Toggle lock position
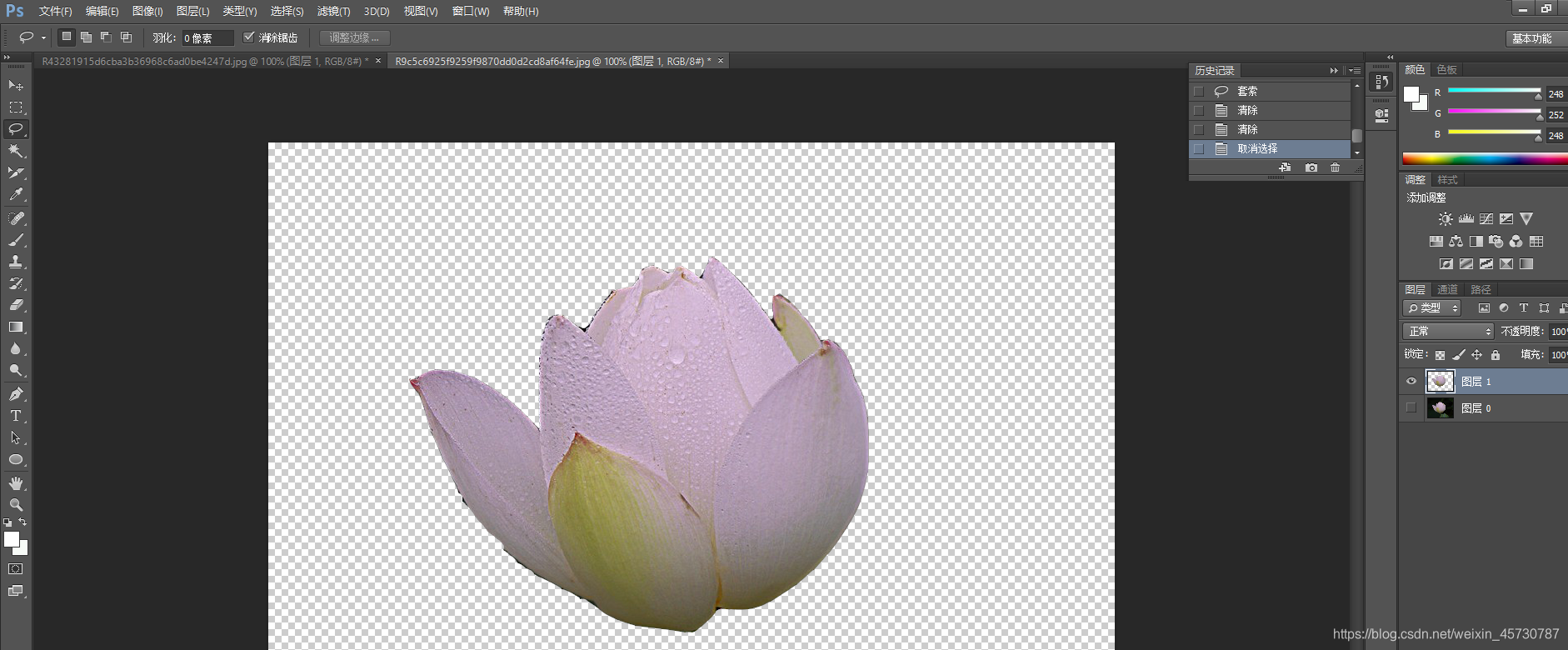 click(x=1477, y=355)
